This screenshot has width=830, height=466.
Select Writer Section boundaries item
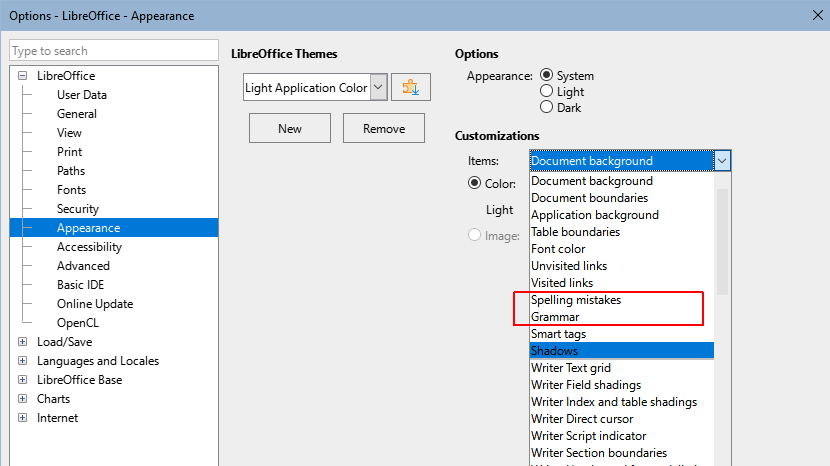622,452
